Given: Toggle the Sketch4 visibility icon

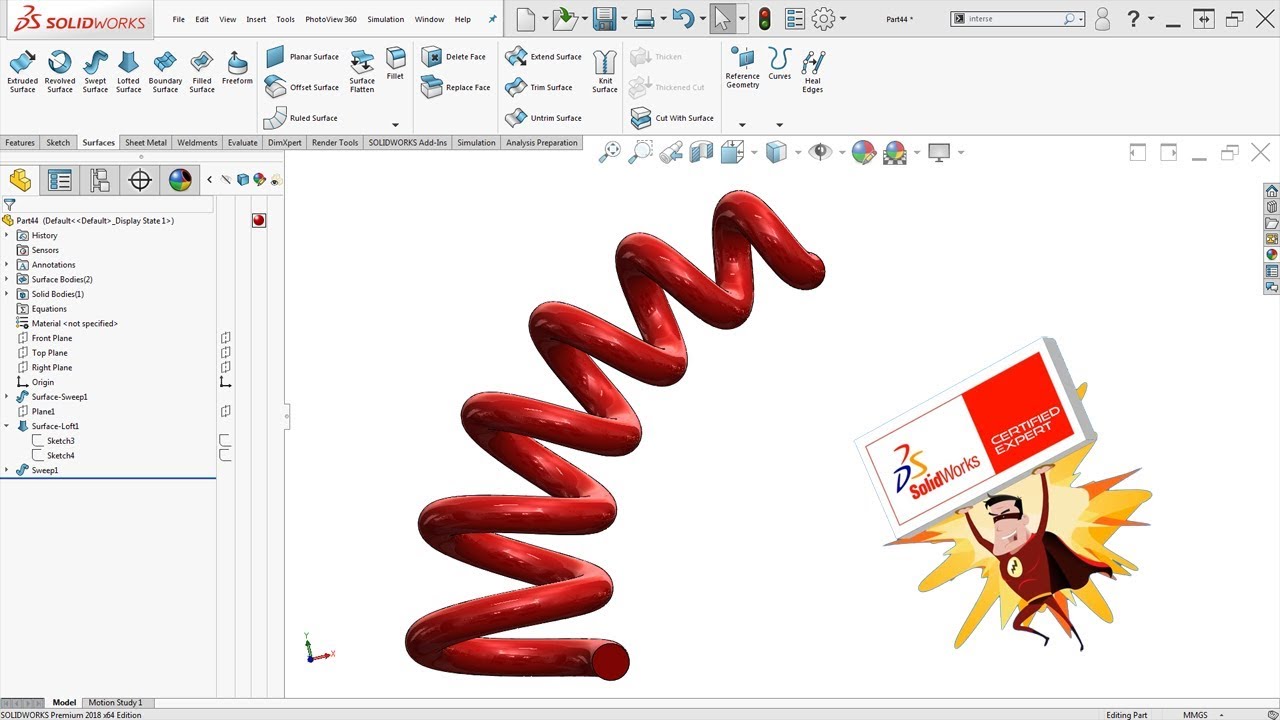Looking at the screenshot, I should (226, 455).
